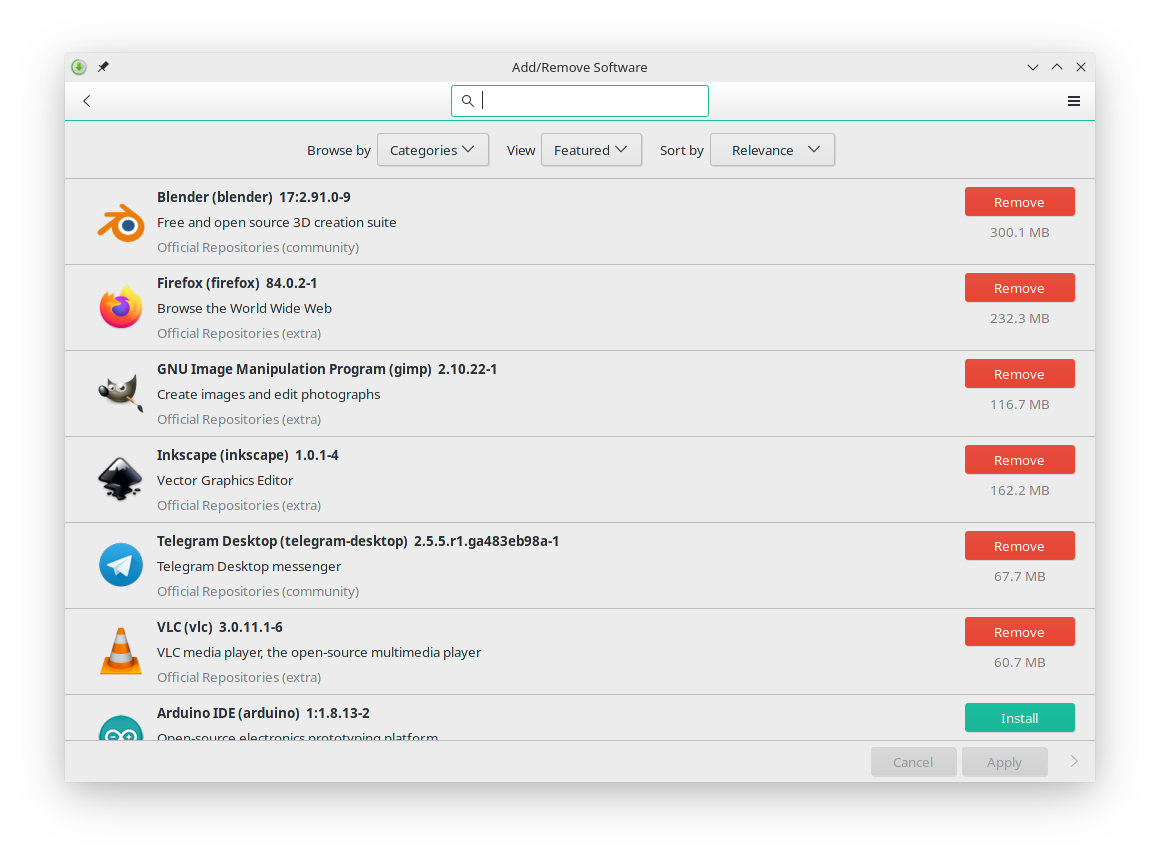Select the 'VLC (vlc)' title text
Viewport: 1160px width, 859px height.
click(x=184, y=627)
